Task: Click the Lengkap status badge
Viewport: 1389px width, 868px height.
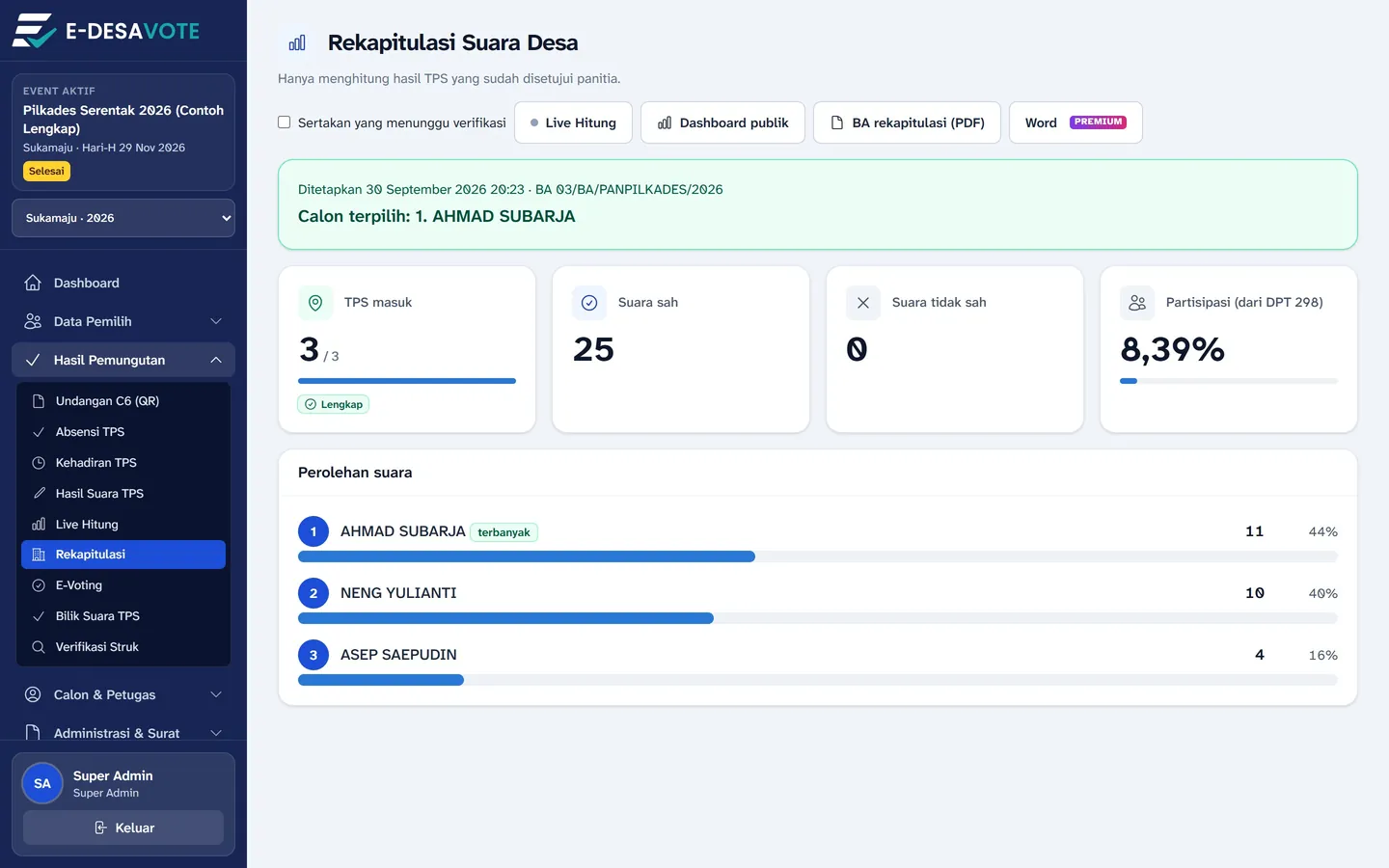Action: pos(334,404)
